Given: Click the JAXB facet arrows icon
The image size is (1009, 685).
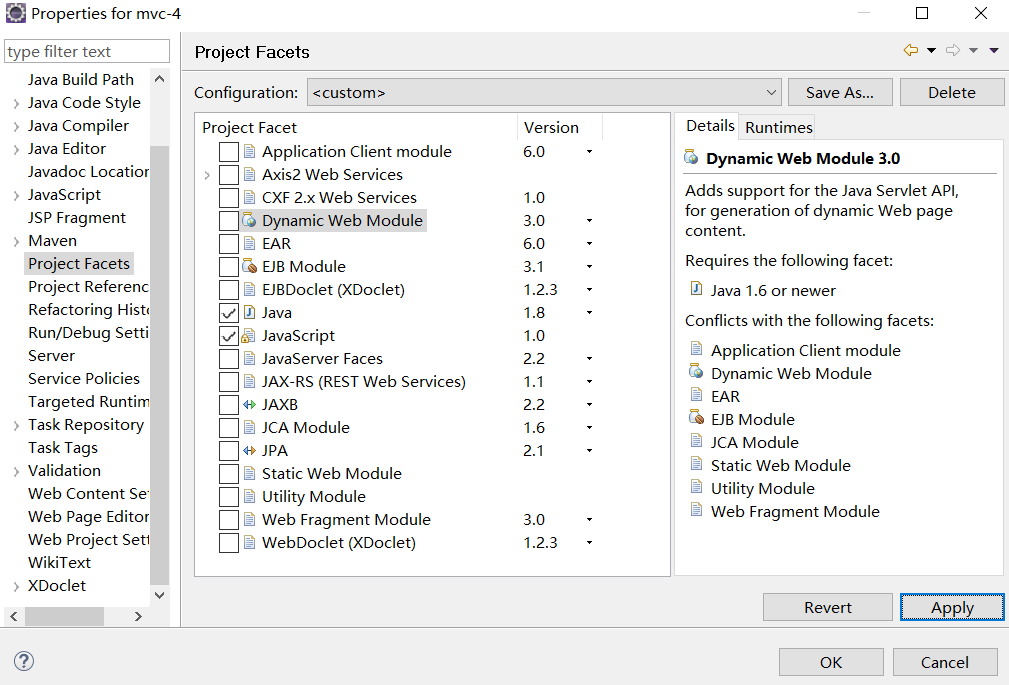Looking at the screenshot, I should [x=249, y=405].
